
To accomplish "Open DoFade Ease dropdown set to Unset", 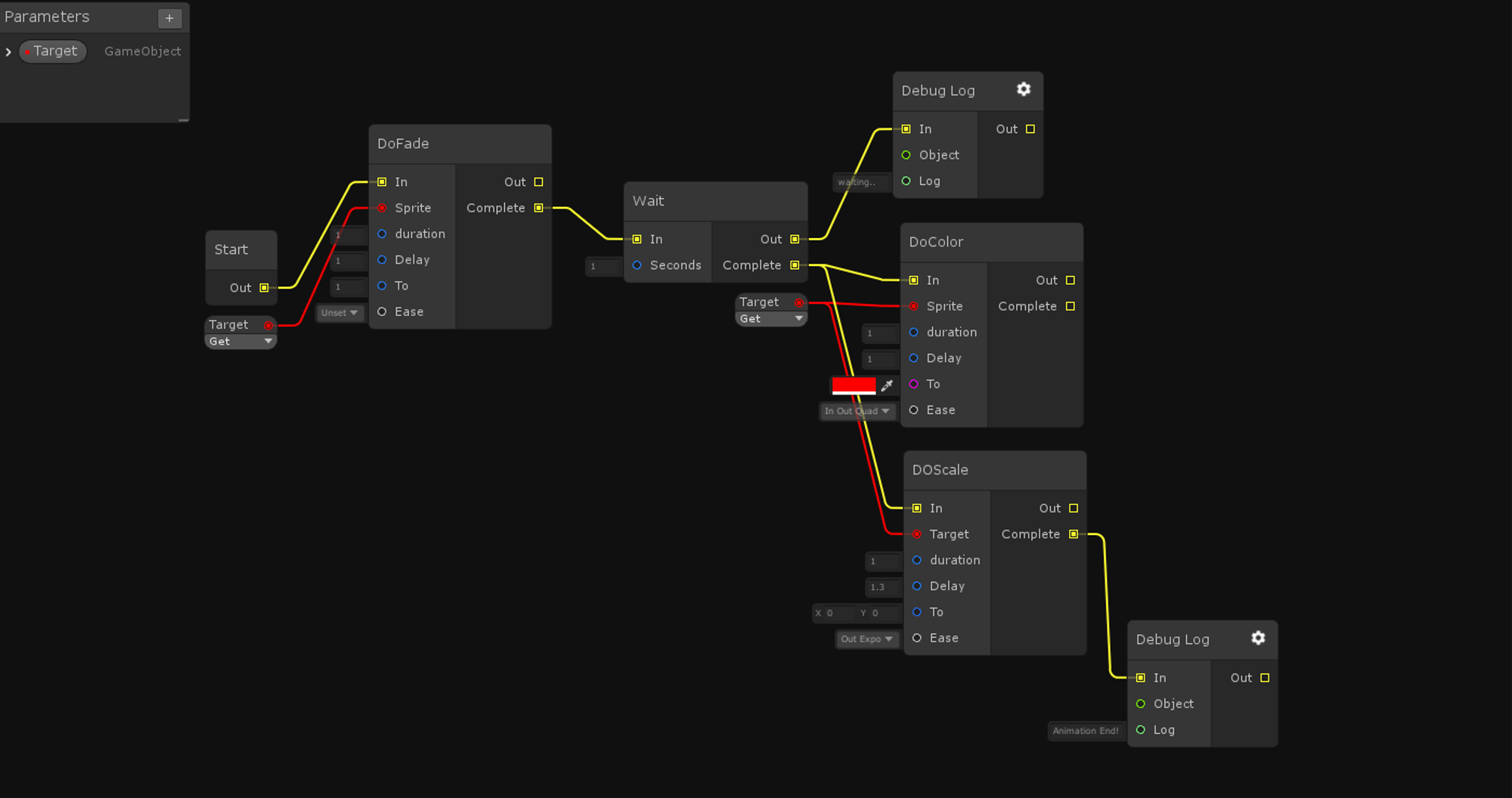I will tap(339, 313).
